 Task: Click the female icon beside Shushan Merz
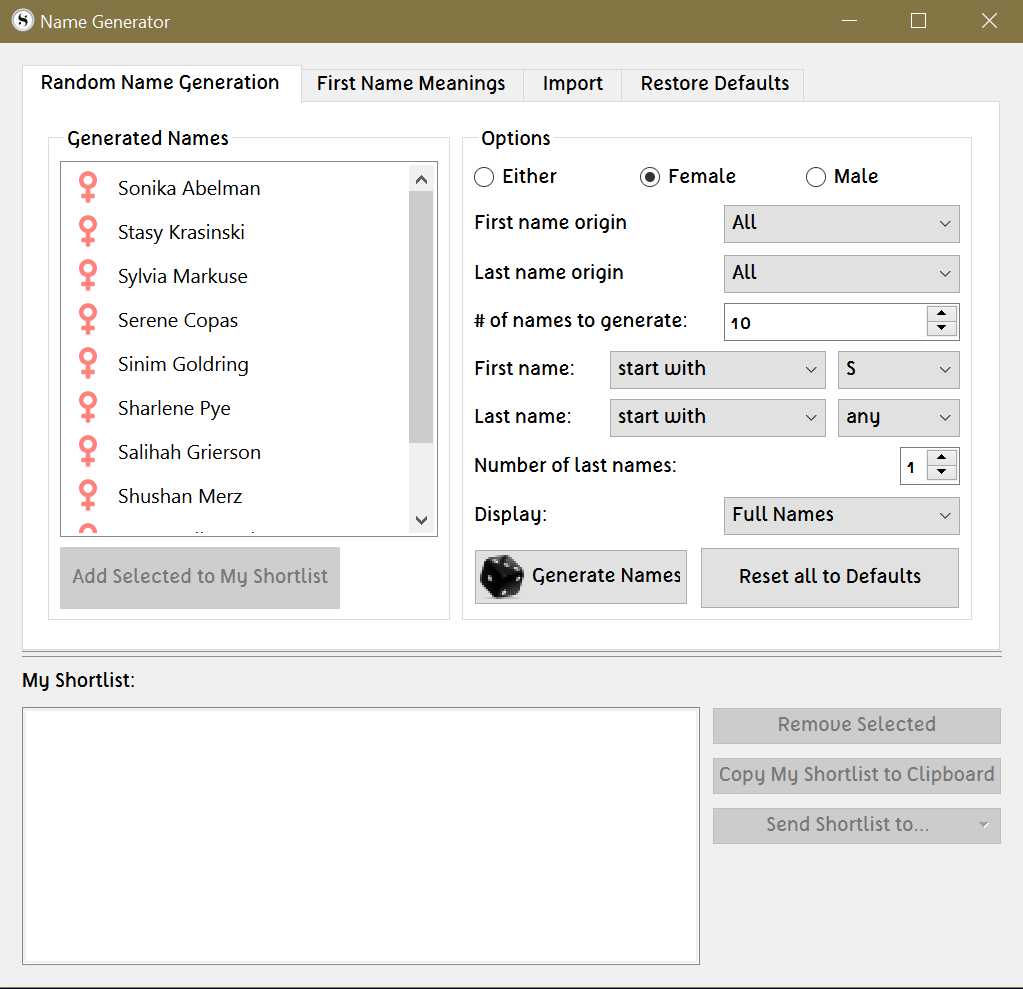coord(88,496)
